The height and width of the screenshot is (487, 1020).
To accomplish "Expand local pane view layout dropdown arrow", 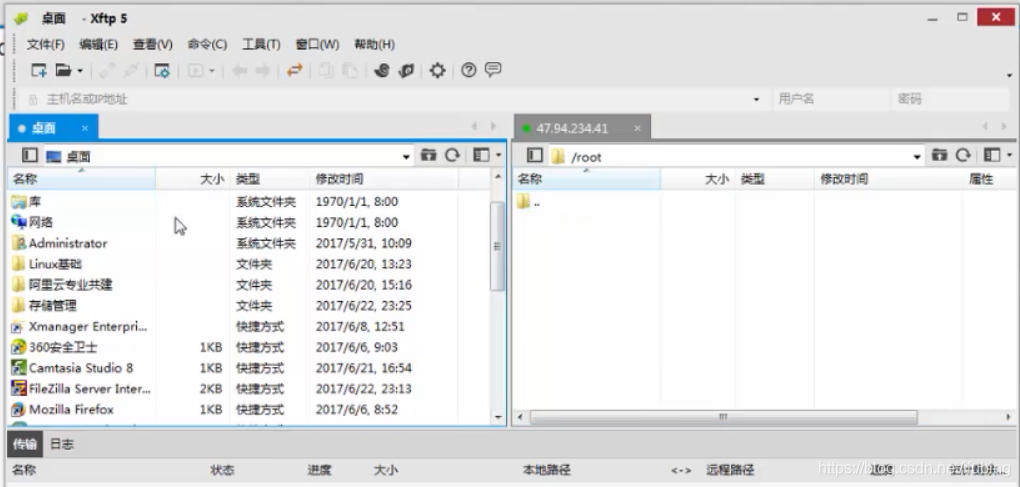I will point(498,155).
